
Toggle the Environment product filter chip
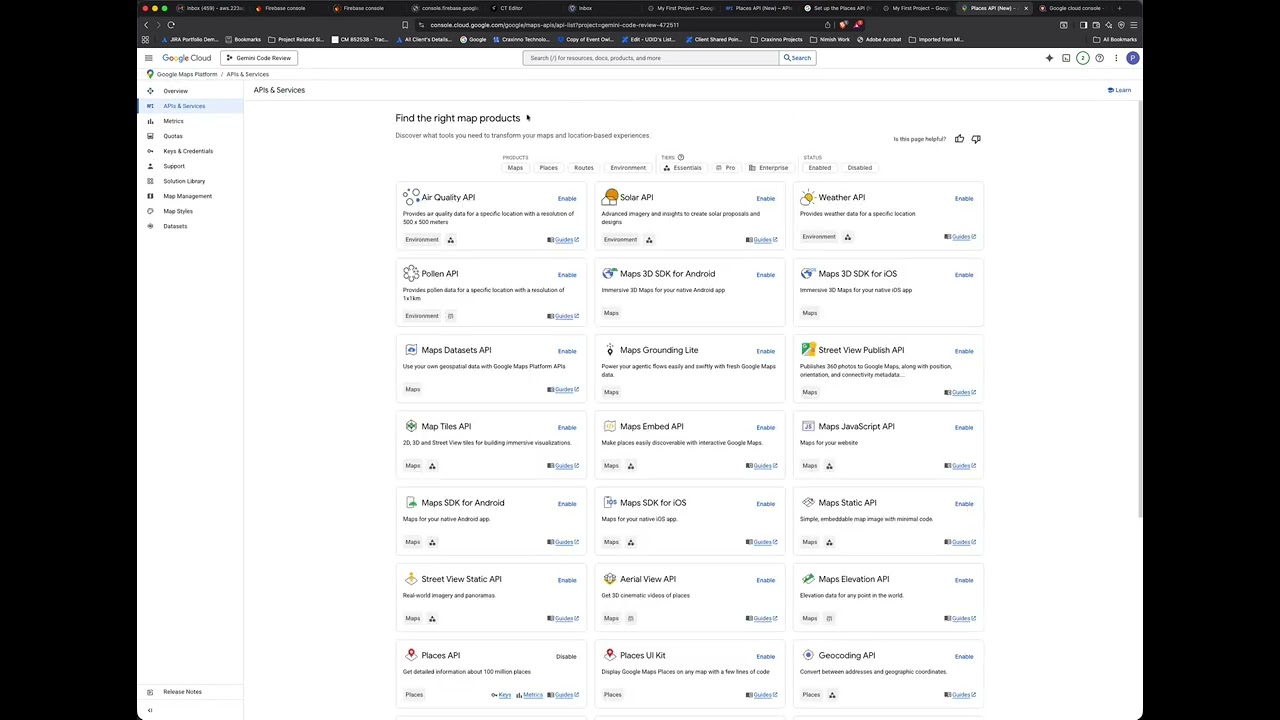[628, 168]
